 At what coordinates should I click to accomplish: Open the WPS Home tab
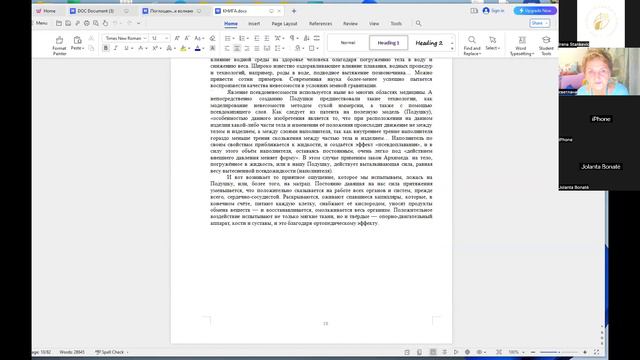46,11
